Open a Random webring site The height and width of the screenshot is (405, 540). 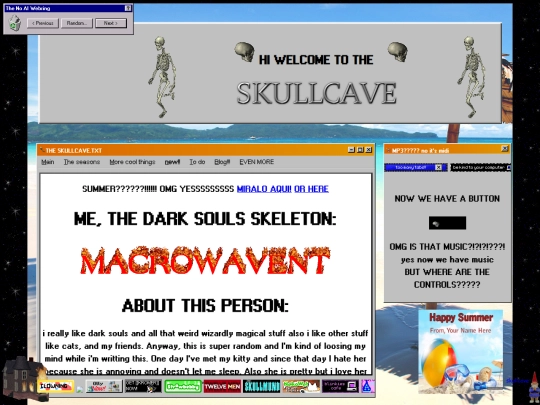(76, 23)
